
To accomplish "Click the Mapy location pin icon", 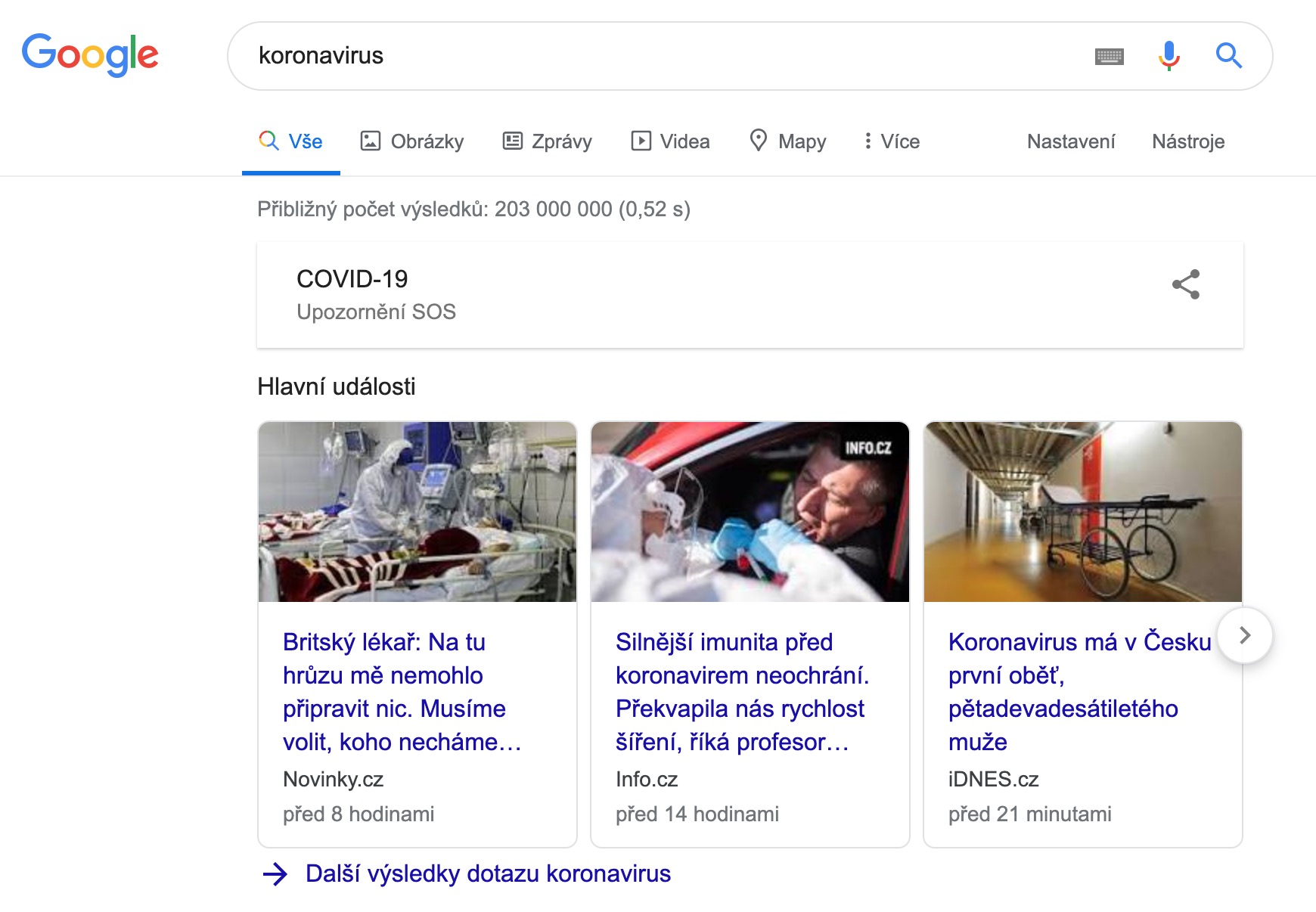I will [758, 141].
